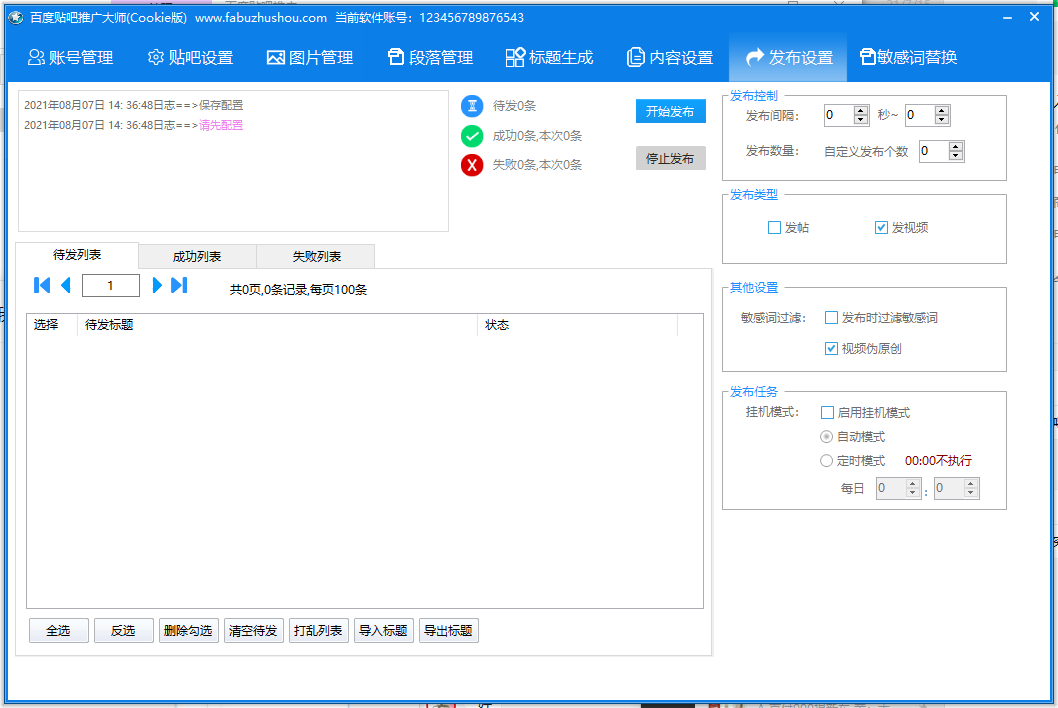
Task: Click the app logo in title bar
Action: coord(16,18)
